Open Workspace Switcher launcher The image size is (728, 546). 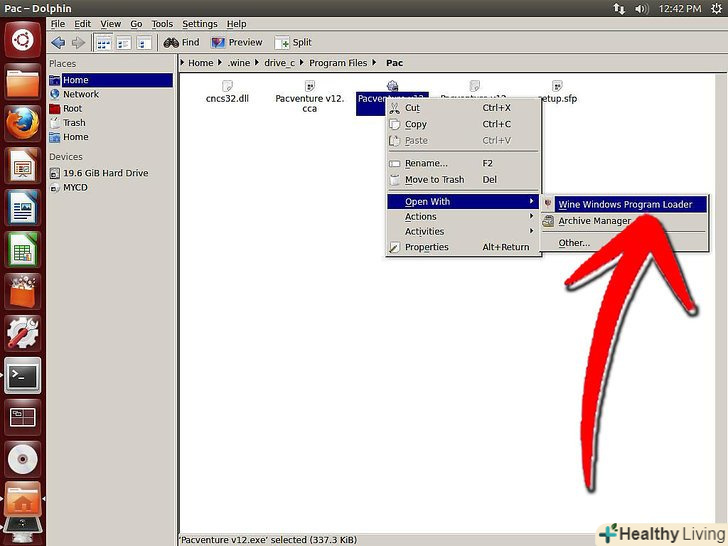22,417
